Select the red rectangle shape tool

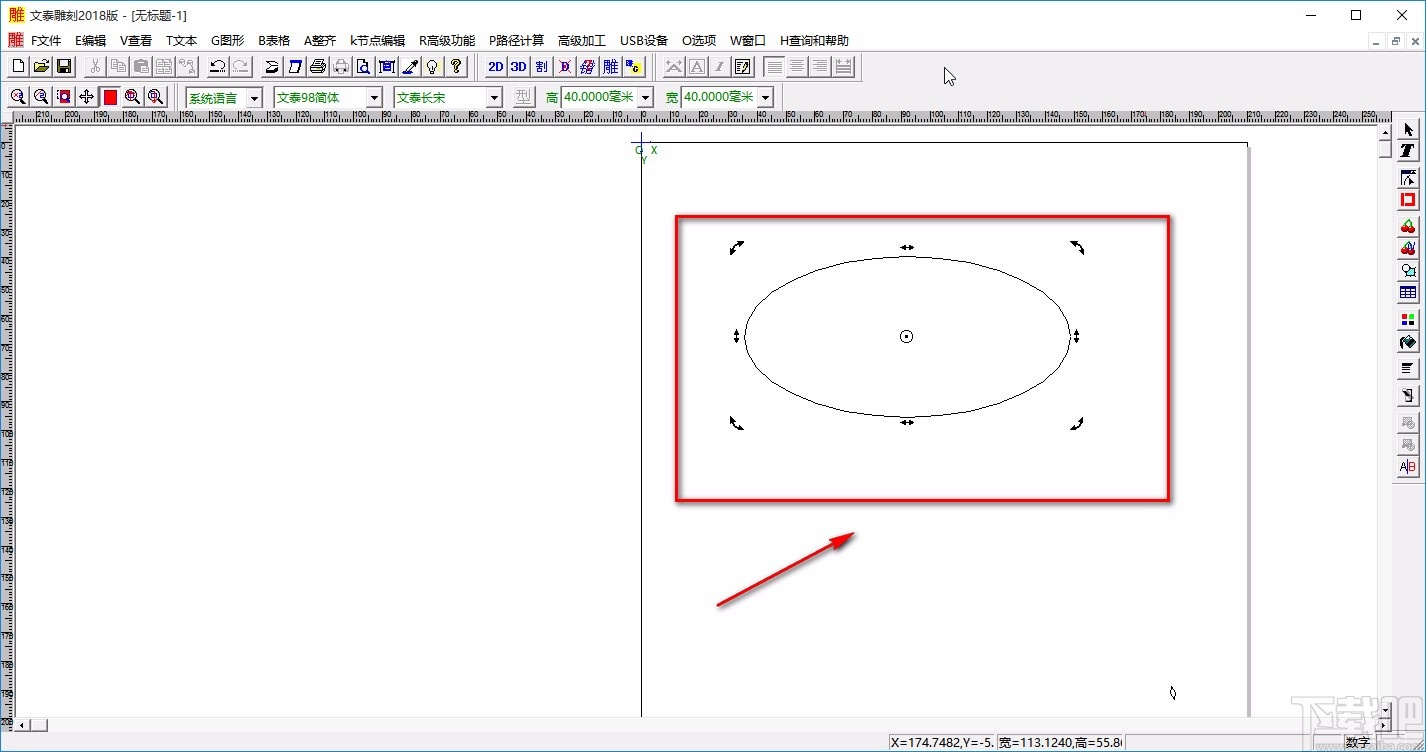point(1408,200)
